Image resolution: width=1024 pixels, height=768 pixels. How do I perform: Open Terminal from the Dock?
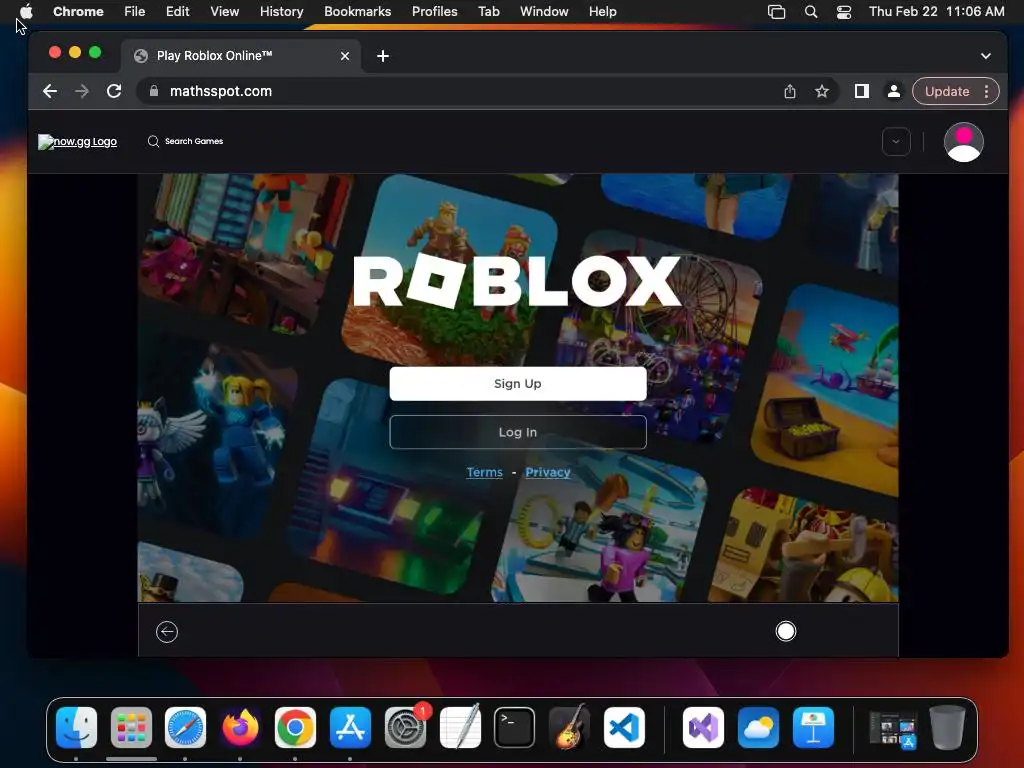(515, 728)
